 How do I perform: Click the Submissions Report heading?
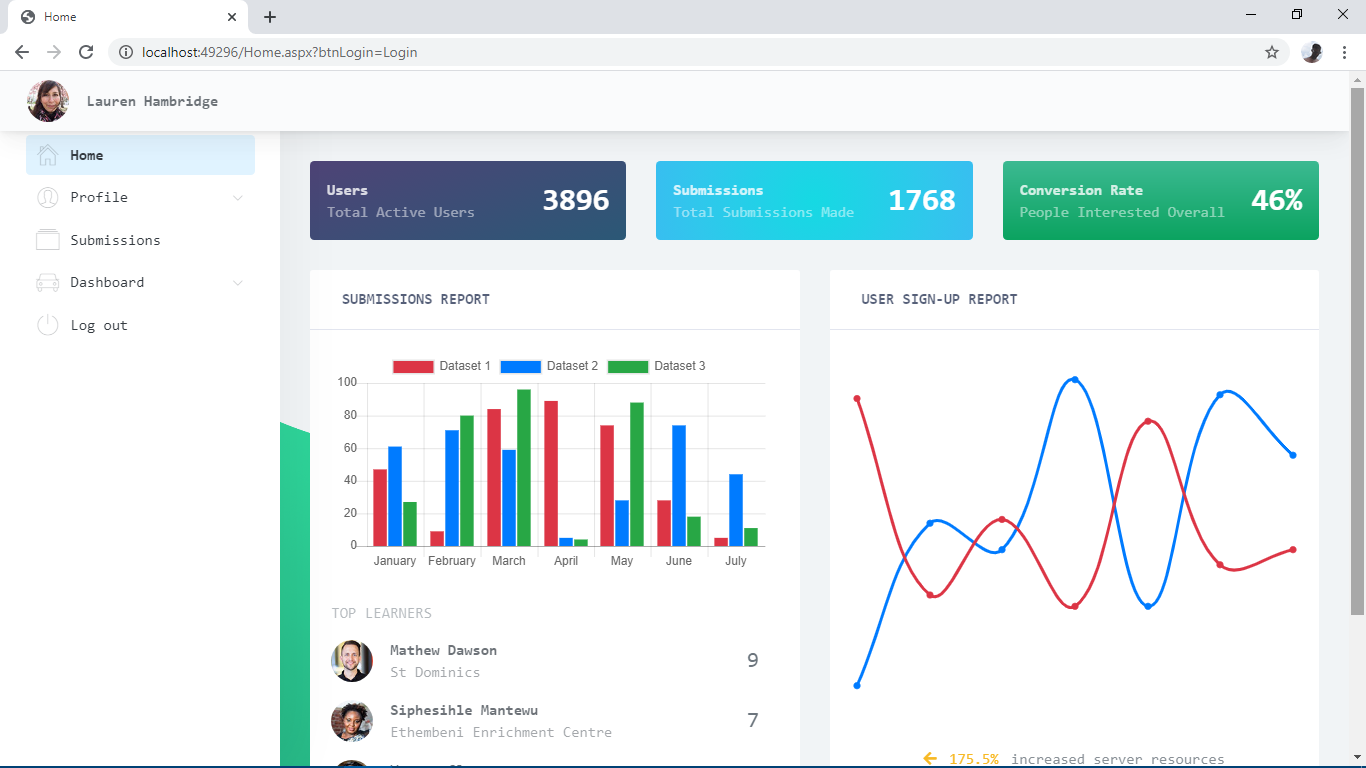(x=416, y=299)
